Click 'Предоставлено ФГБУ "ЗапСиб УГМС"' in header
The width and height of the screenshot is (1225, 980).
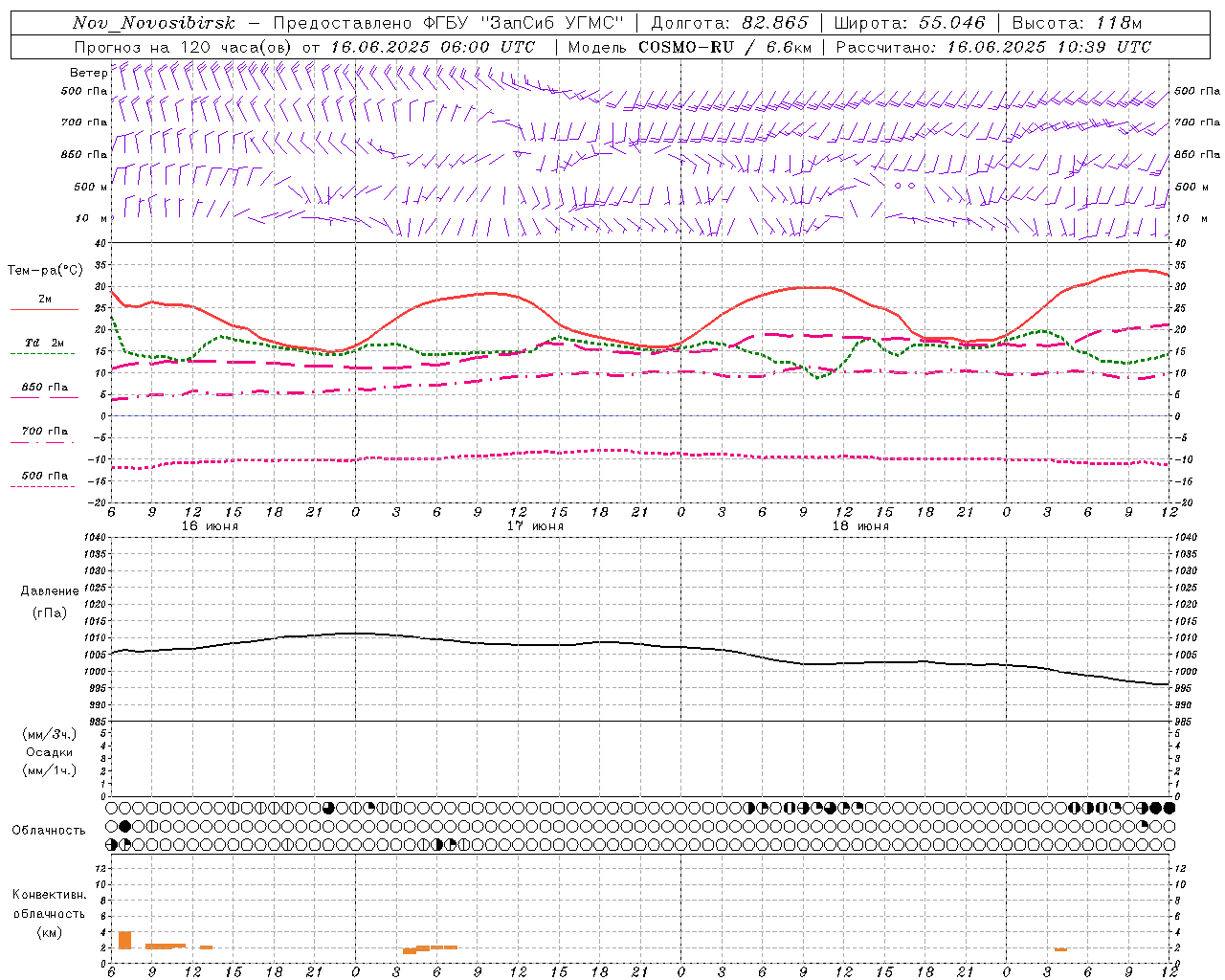tap(450, 23)
